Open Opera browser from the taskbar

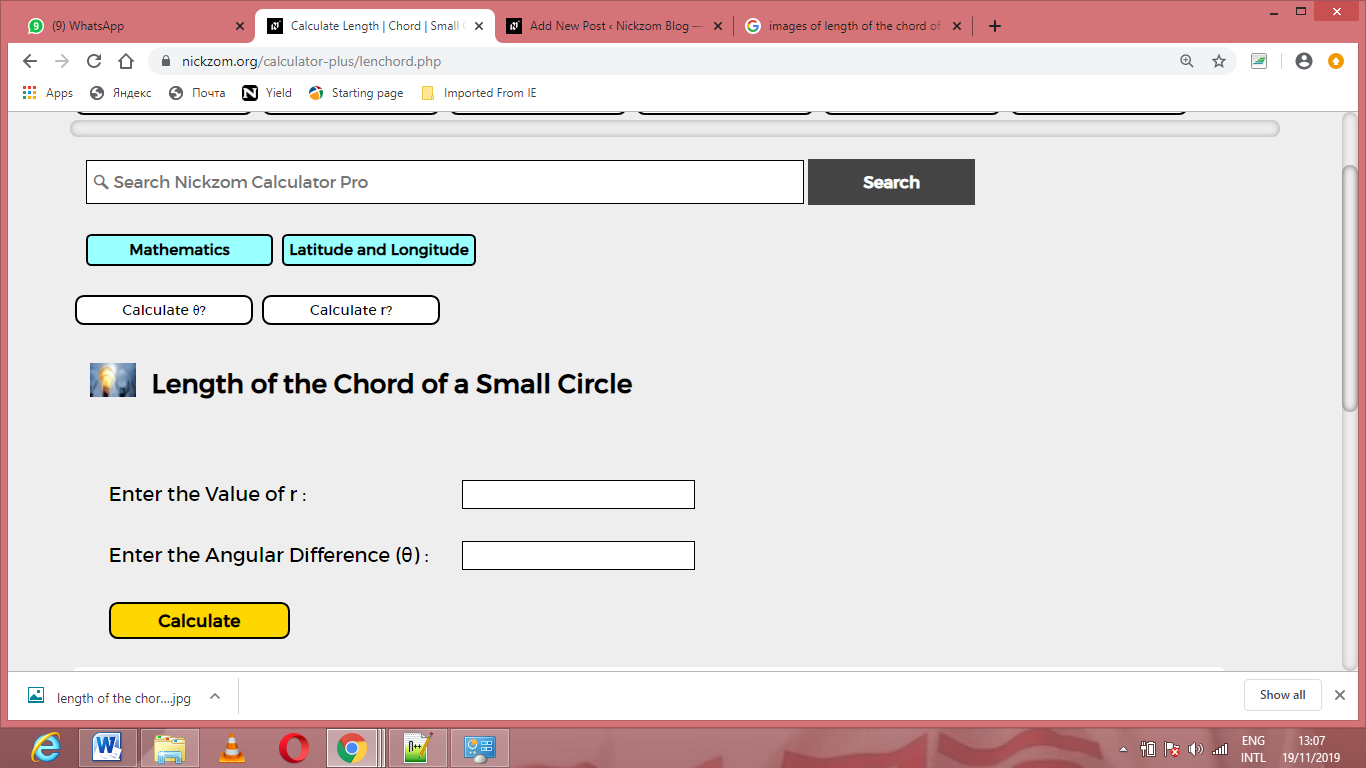coord(294,747)
